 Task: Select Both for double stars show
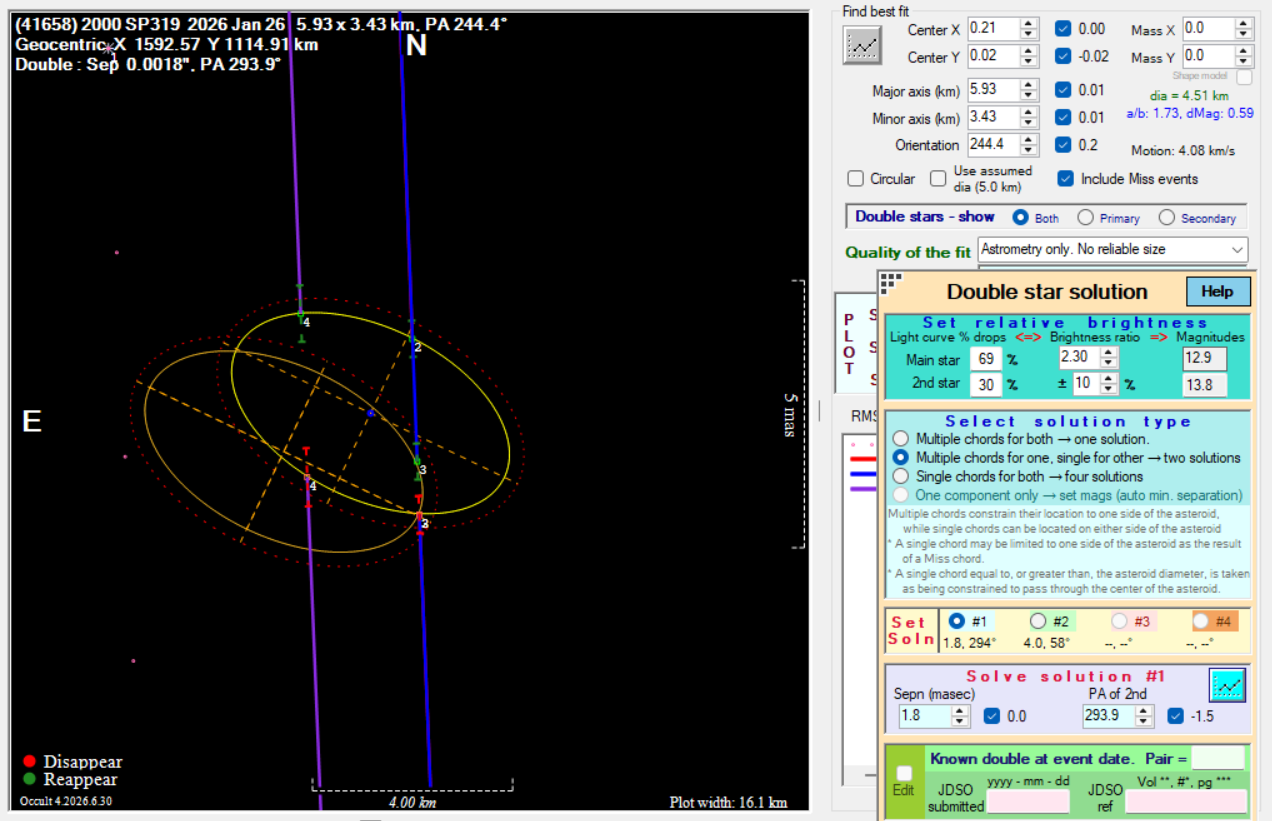pyautogui.click(x=1021, y=217)
